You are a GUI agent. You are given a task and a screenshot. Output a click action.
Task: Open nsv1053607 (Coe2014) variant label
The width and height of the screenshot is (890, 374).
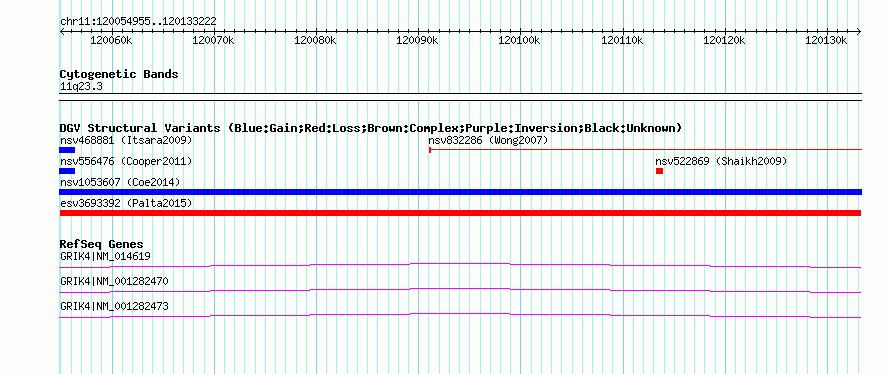click(120, 183)
